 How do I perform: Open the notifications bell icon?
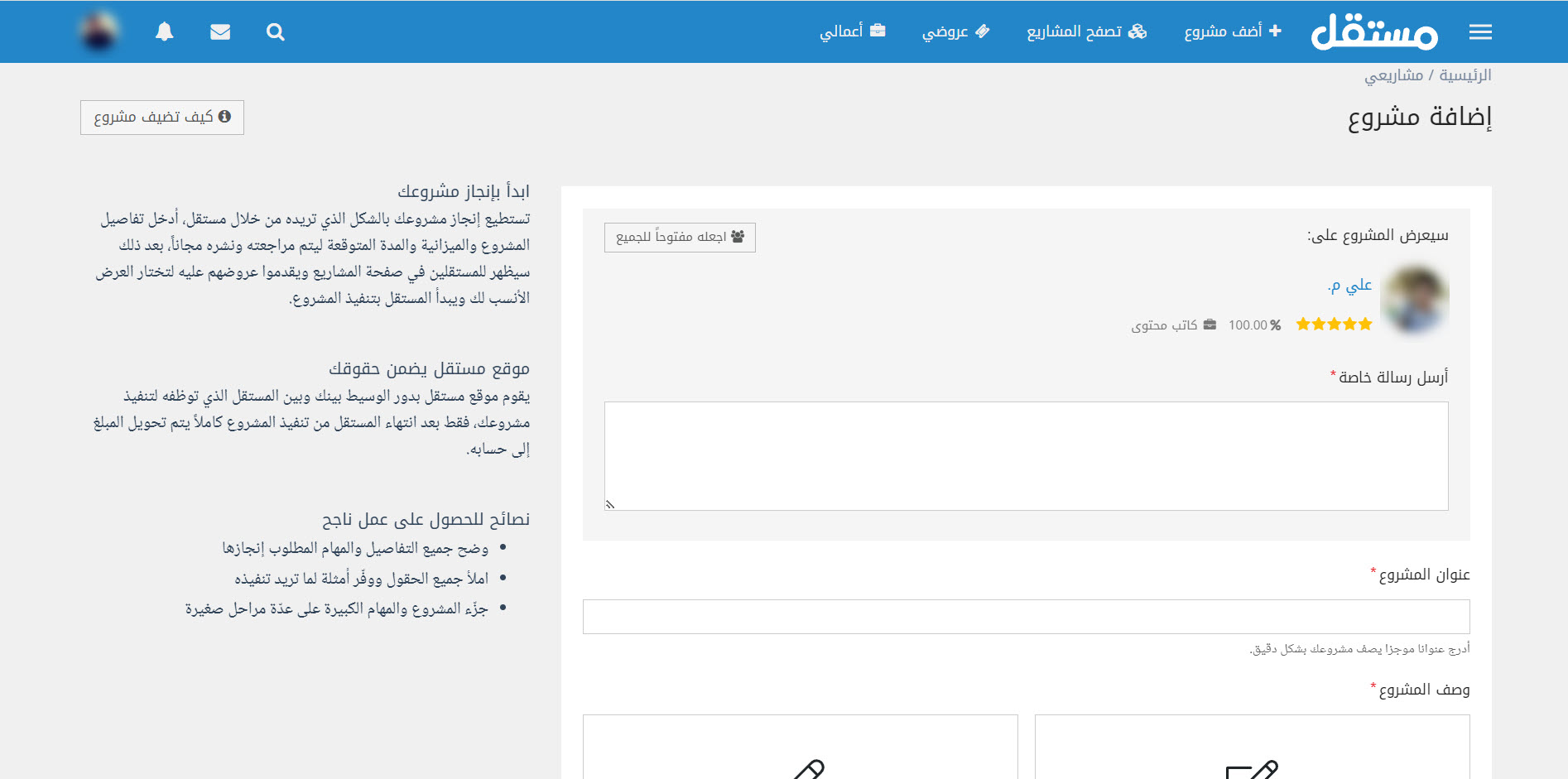point(165,31)
